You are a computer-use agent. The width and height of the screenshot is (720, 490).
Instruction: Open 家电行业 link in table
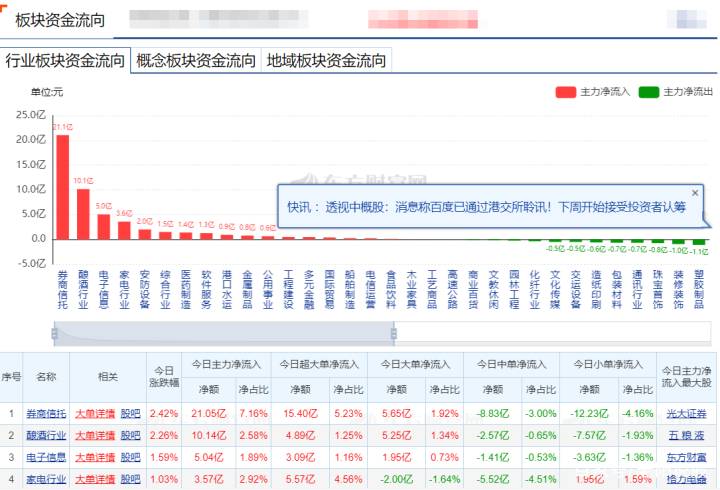[x=46, y=479]
